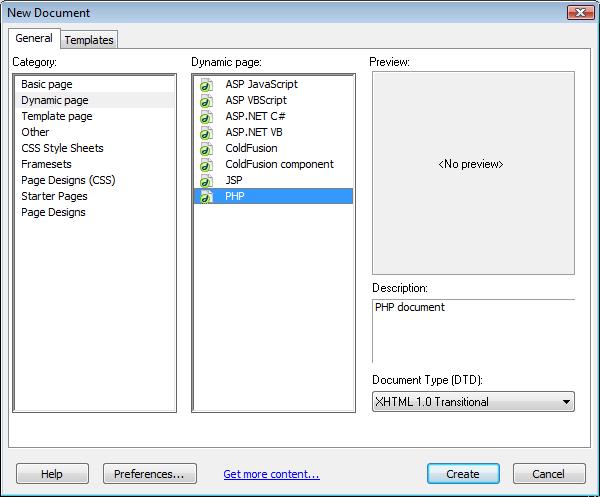Image resolution: width=600 pixels, height=497 pixels.
Task: Switch to the Templates tab
Action: [90, 40]
